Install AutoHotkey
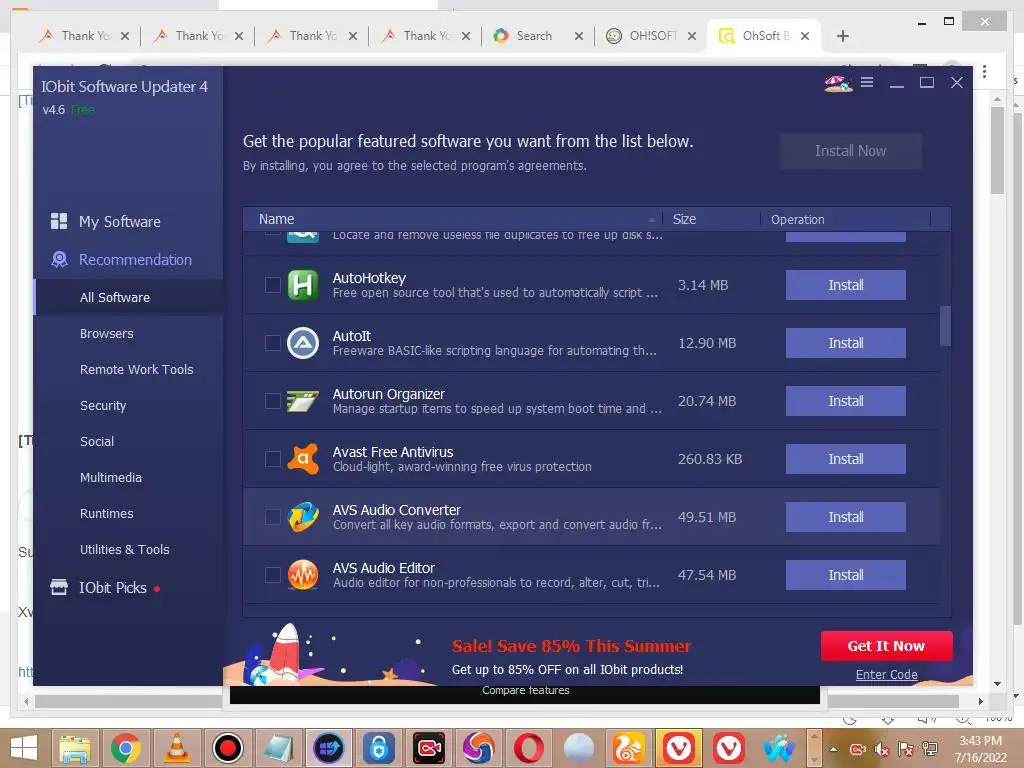This screenshot has width=1024, height=768. (845, 285)
